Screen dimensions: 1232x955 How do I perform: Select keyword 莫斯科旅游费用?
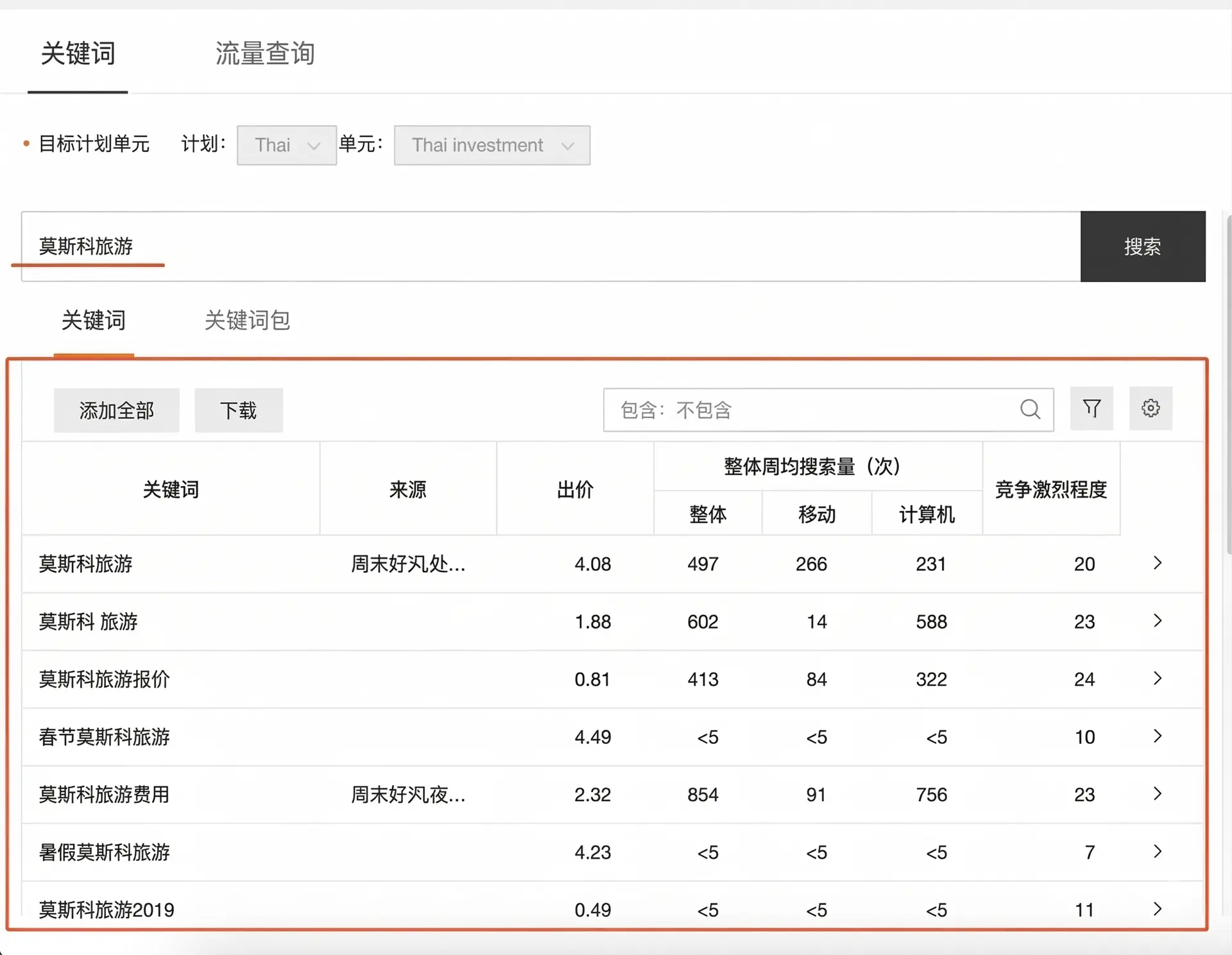104,795
